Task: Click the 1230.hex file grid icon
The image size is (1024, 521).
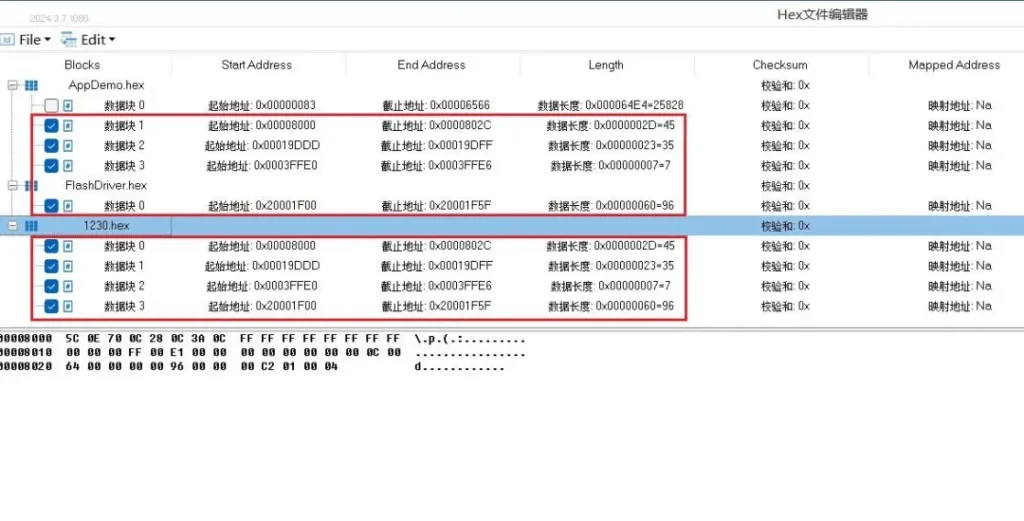Action: tap(30, 226)
